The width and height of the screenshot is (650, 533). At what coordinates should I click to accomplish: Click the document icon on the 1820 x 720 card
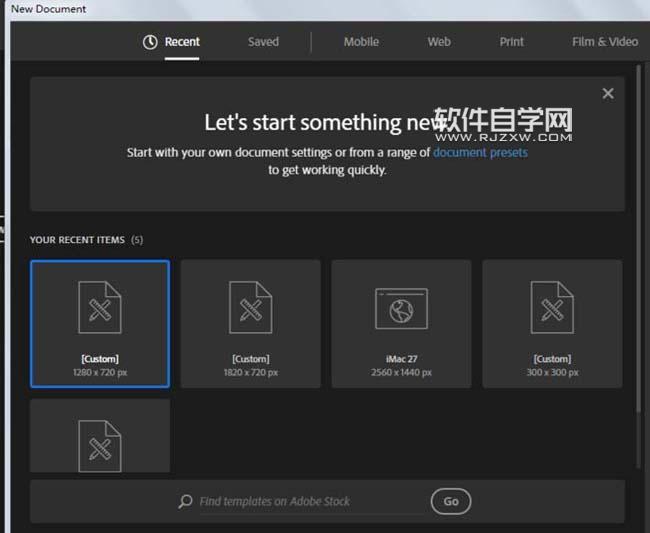[x=250, y=307]
